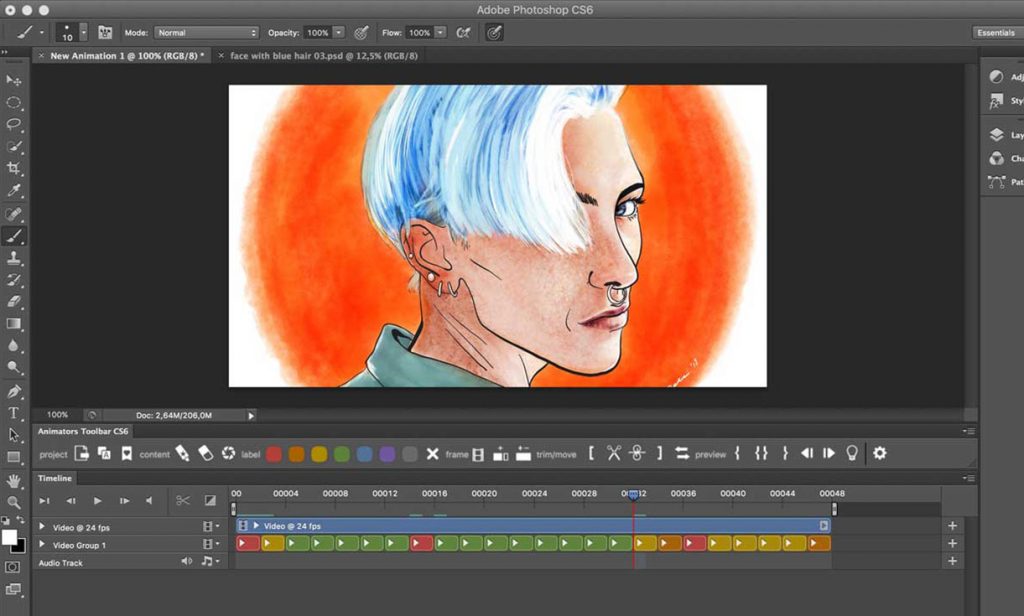Select the Type tool
Image resolution: width=1024 pixels, height=616 pixels.
click(x=14, y=412)
